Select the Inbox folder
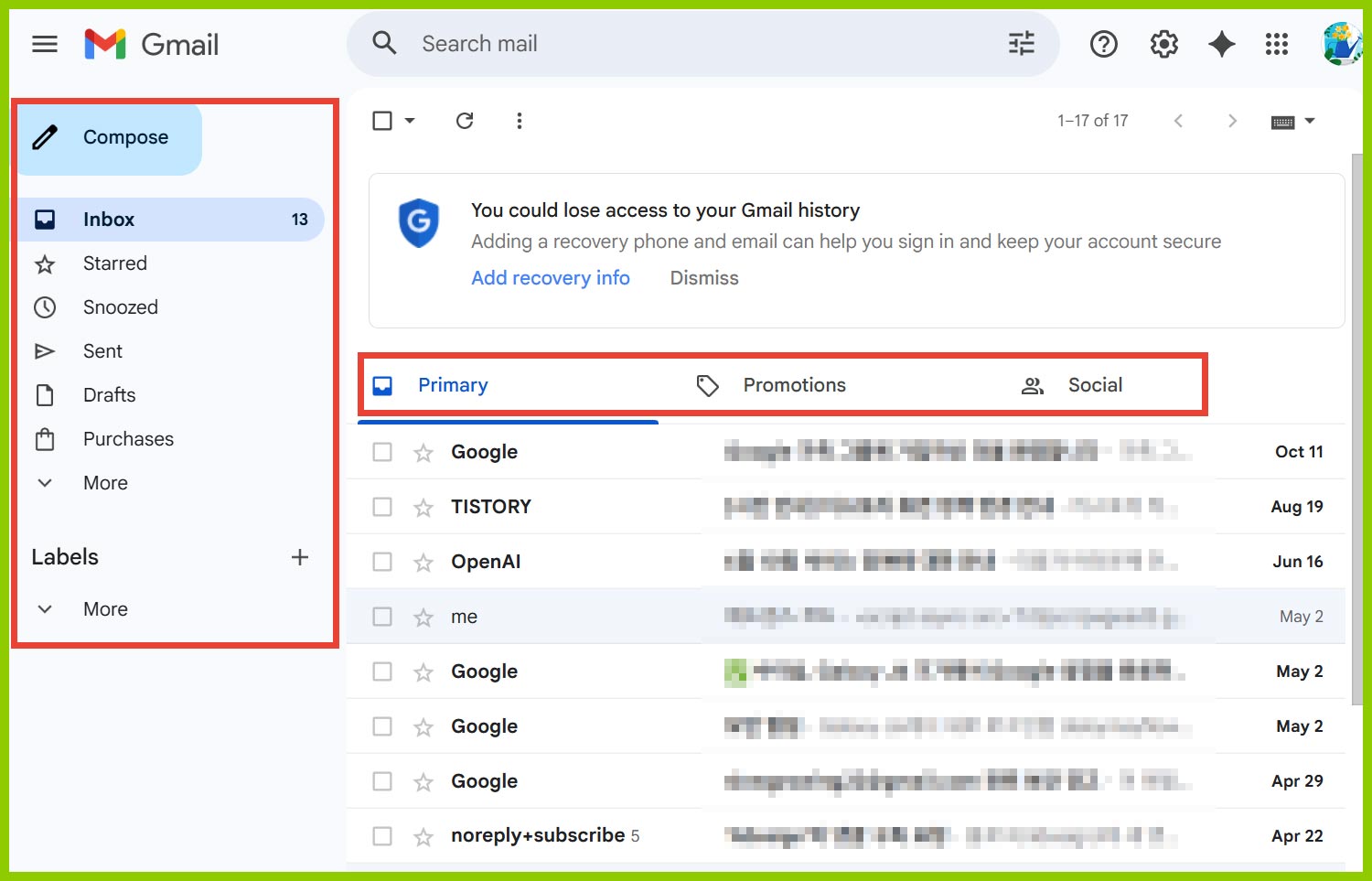This screenshot has width=1372, height=881. click(x=170, y=220)
